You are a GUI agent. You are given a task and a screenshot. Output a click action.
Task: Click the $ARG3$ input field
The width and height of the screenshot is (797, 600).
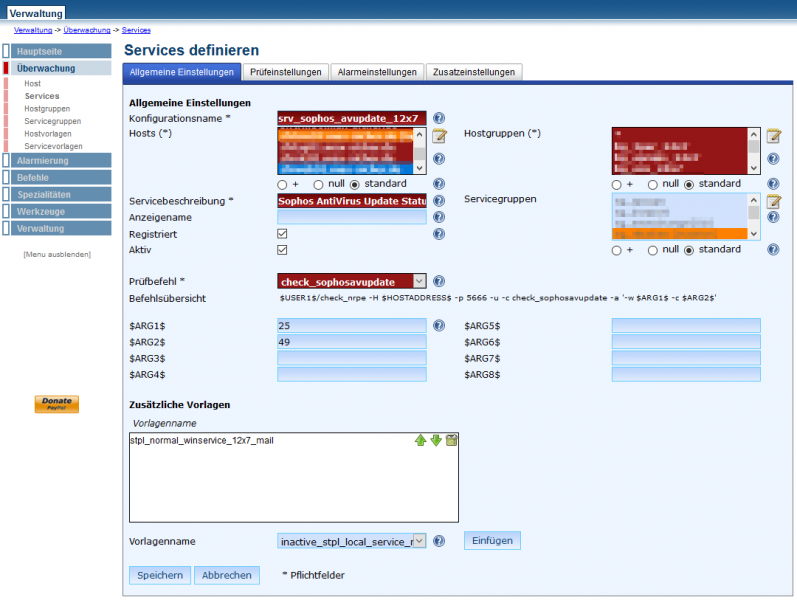[352, 358]
